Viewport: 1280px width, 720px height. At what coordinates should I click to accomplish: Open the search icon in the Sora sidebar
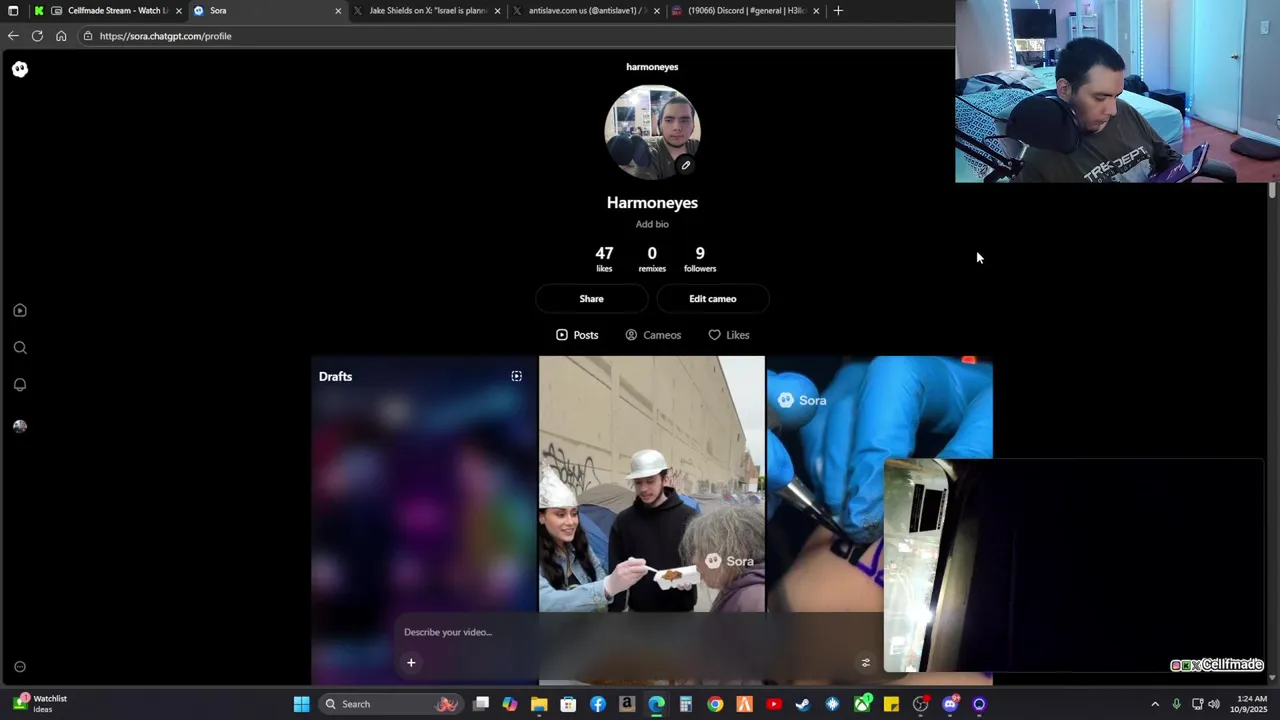(20, 348)
